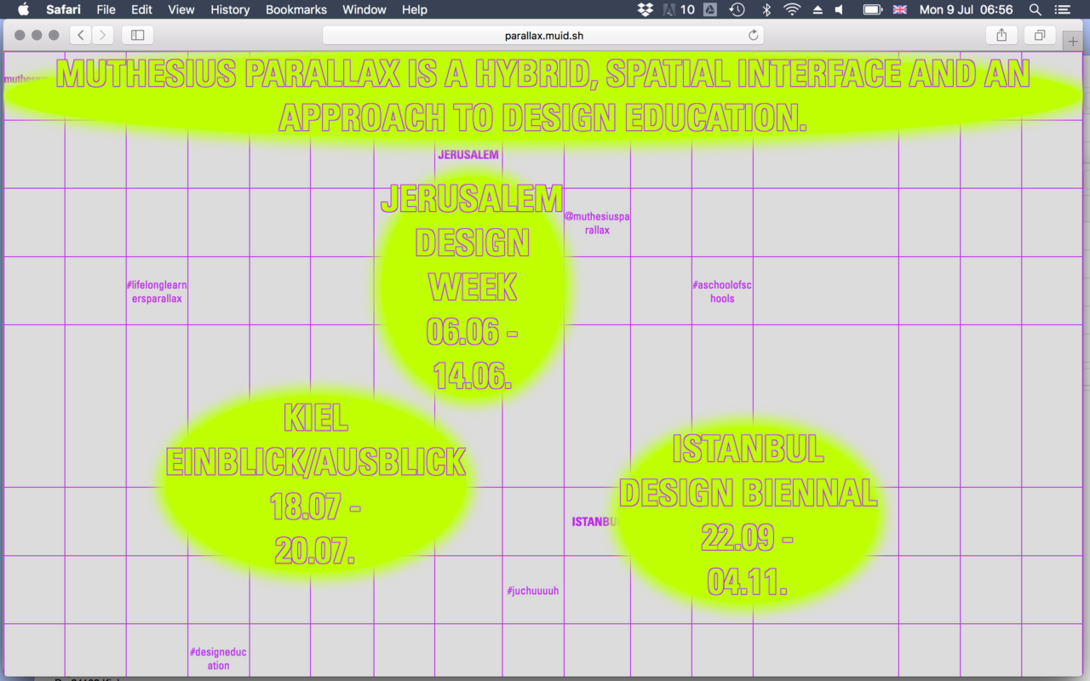Click the Adobe icon showing 10
This screenshot has height=681, width=1090.
[x=679, y=10]
